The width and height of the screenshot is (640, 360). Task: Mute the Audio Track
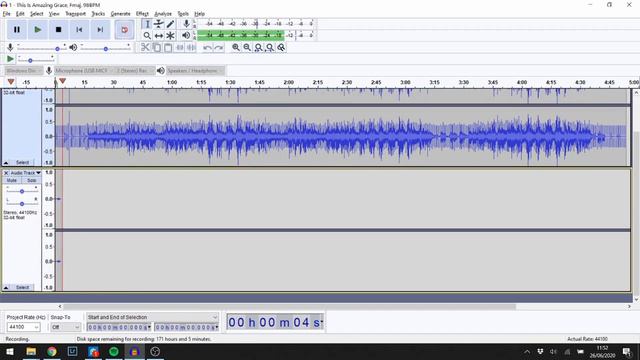point(12,180)
